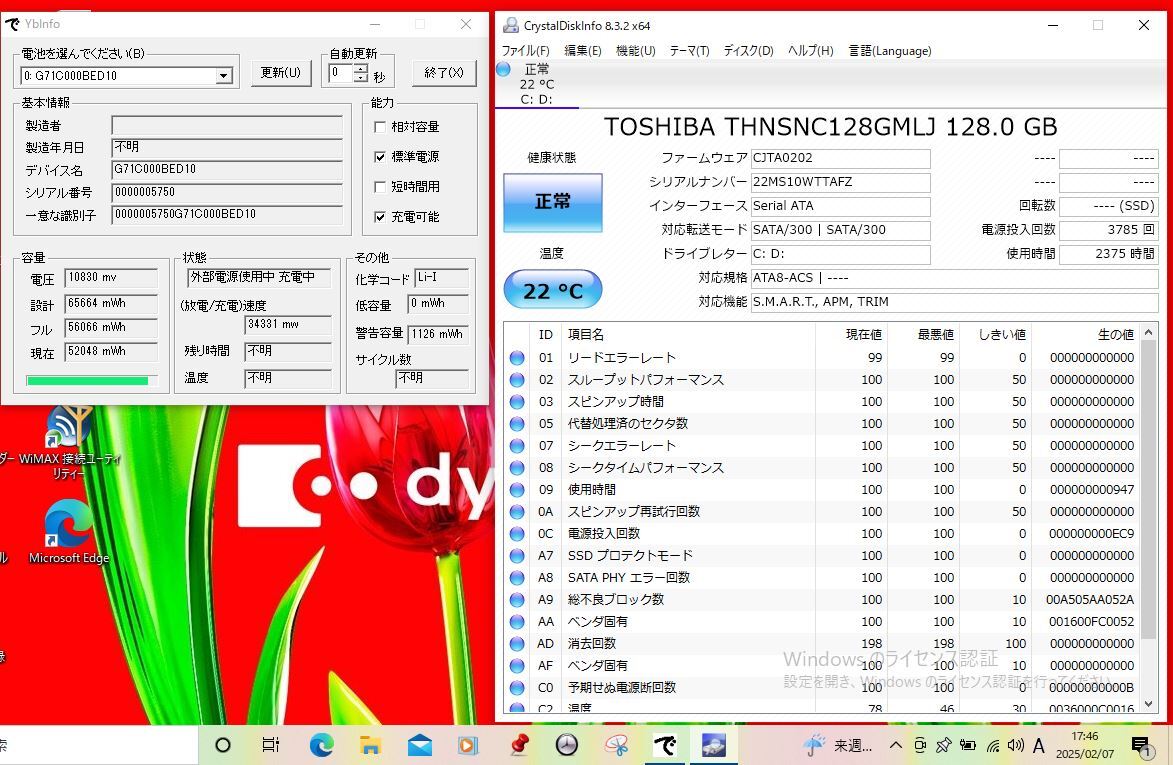The height and width of the screenshot is (765, 1173).
Task: Open File Explorer from taskbar
Action: [370, 745]
